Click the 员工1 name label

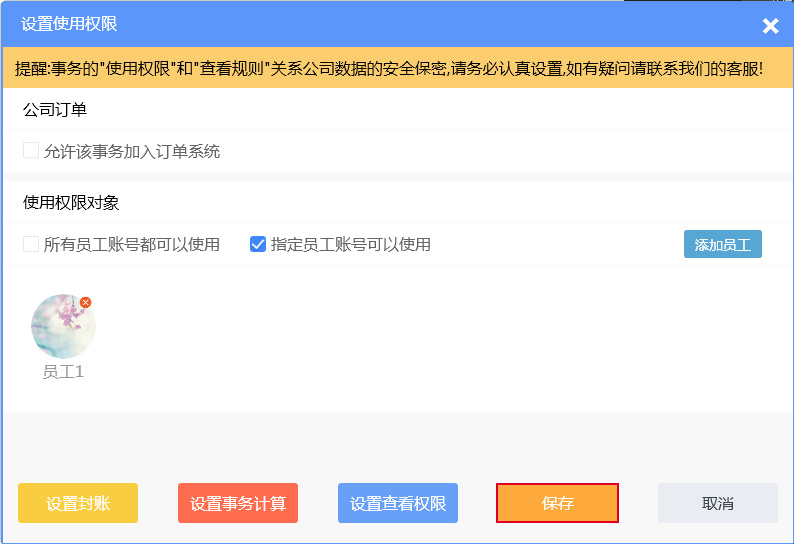click(63, 372)
